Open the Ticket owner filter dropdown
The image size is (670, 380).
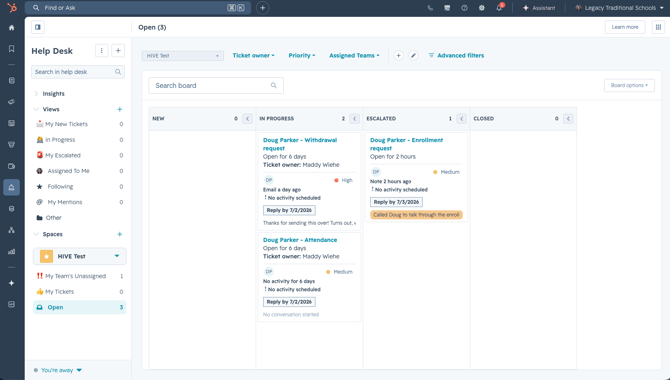coord(253,56)
